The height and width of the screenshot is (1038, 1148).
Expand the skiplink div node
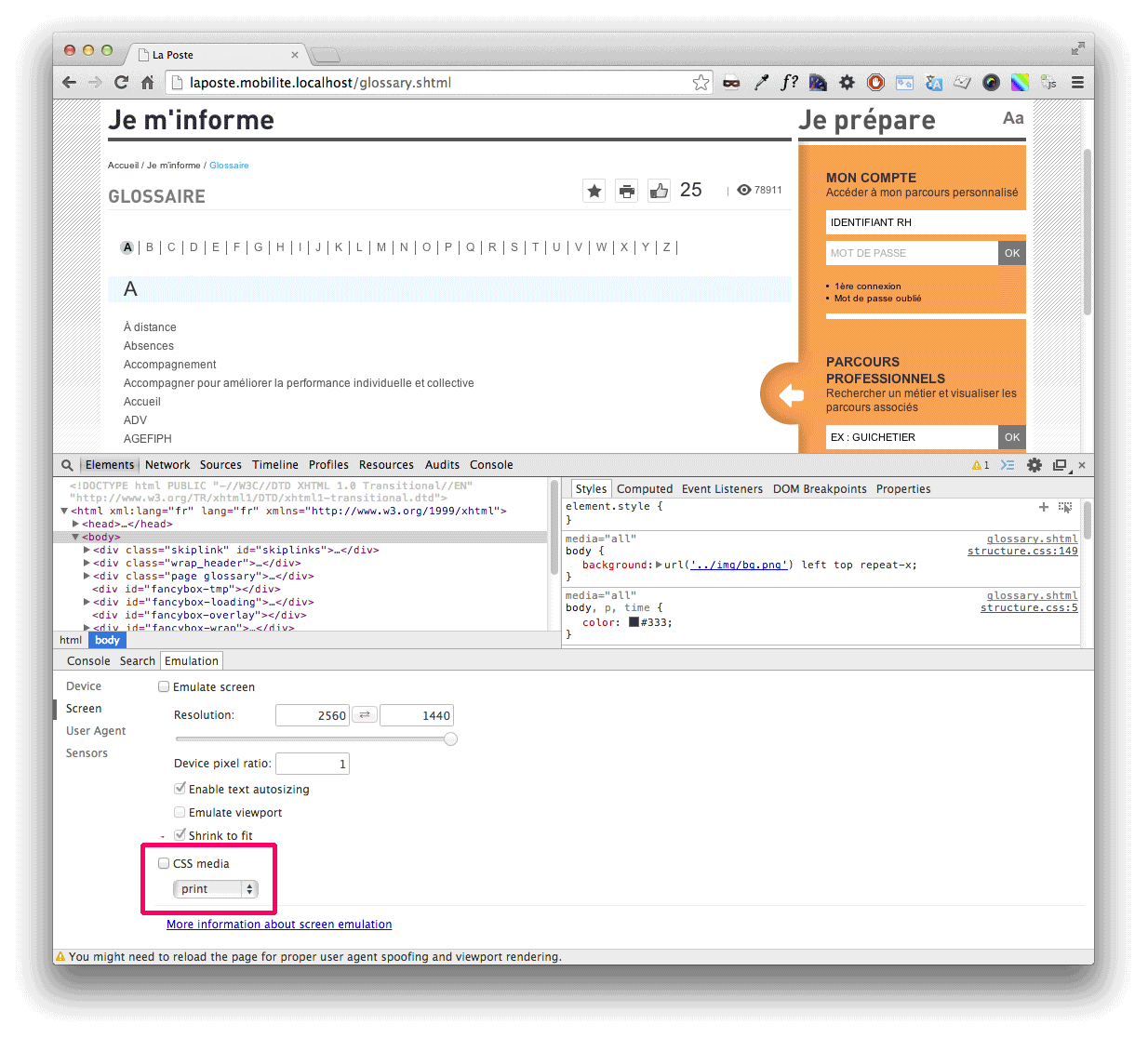click(87, 550)
